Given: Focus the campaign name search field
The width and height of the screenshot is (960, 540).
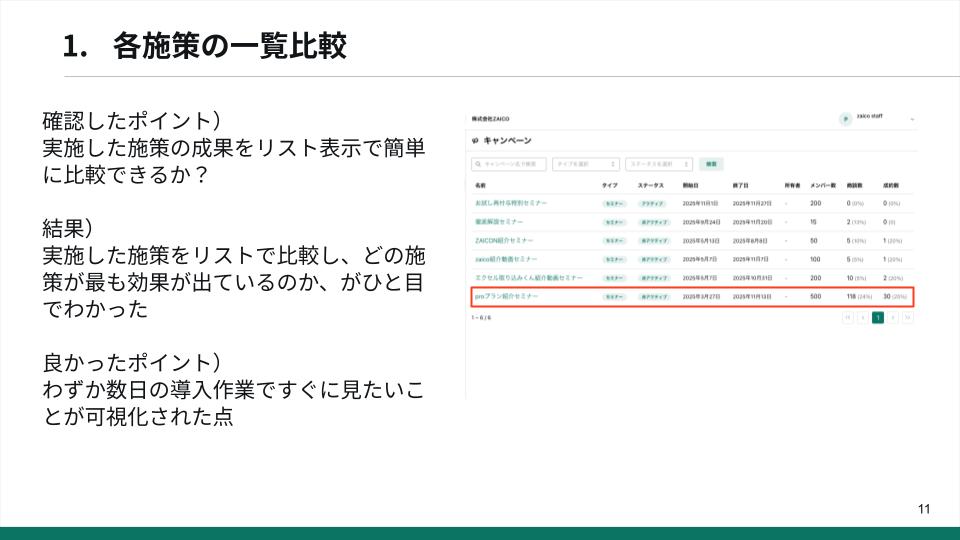Looking at the screenshot, I should [509, 164].
